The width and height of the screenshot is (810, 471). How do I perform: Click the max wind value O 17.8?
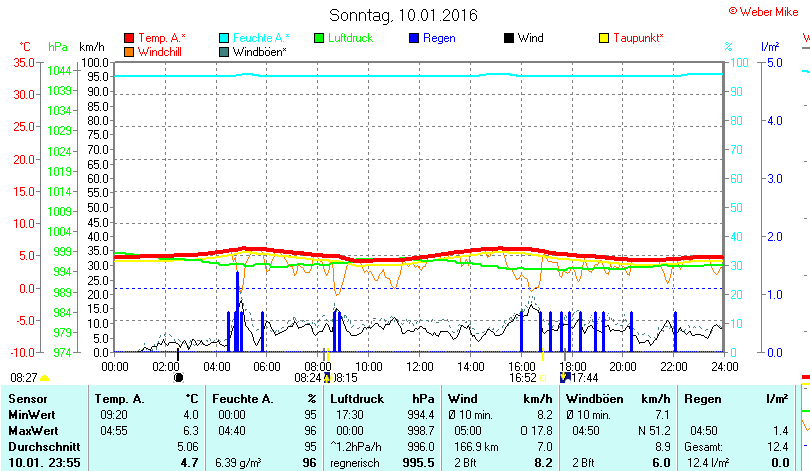(536, 431)
